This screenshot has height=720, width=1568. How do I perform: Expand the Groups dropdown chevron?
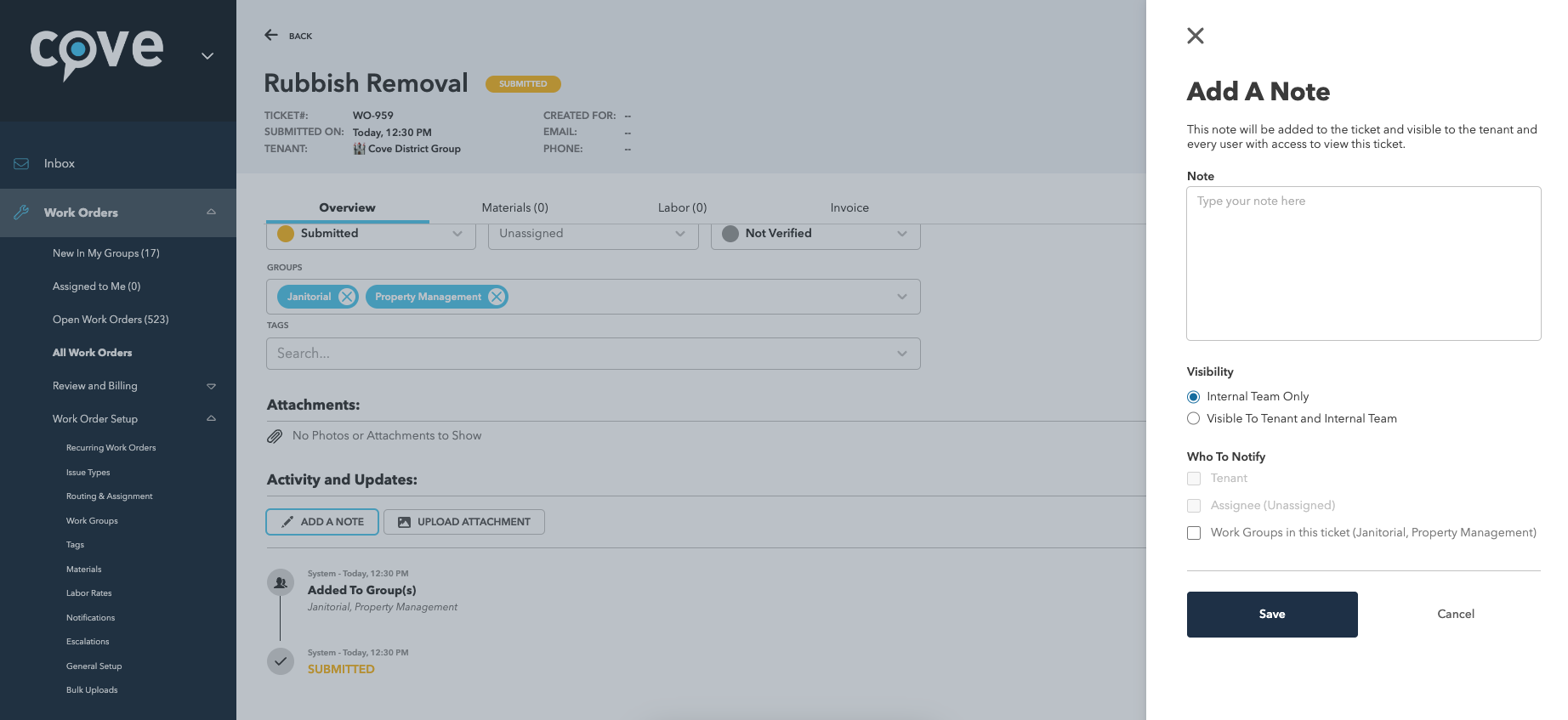click(902, 297)
